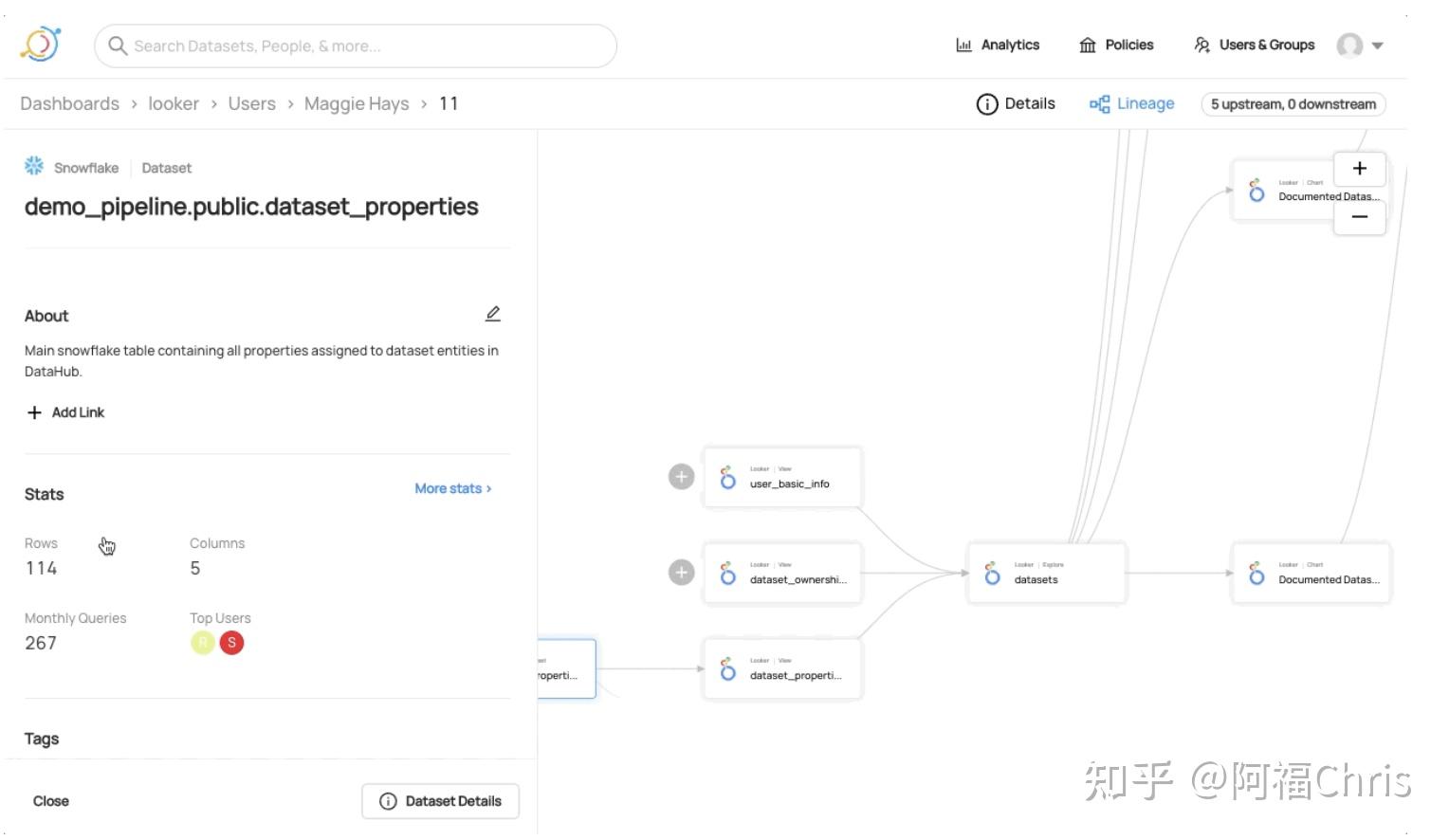Image resolution: width=1449 pixels, height=840 pixels.
Task: Switch to the Details tab
Action: (1028, 104)
